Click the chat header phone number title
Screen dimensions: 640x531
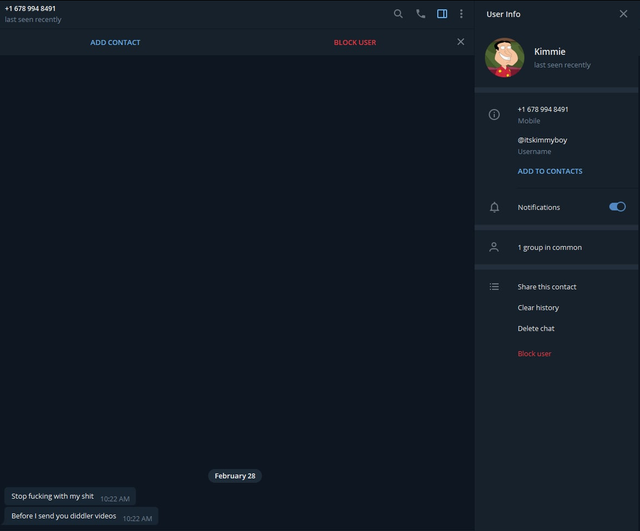click(x=30, y=9)
